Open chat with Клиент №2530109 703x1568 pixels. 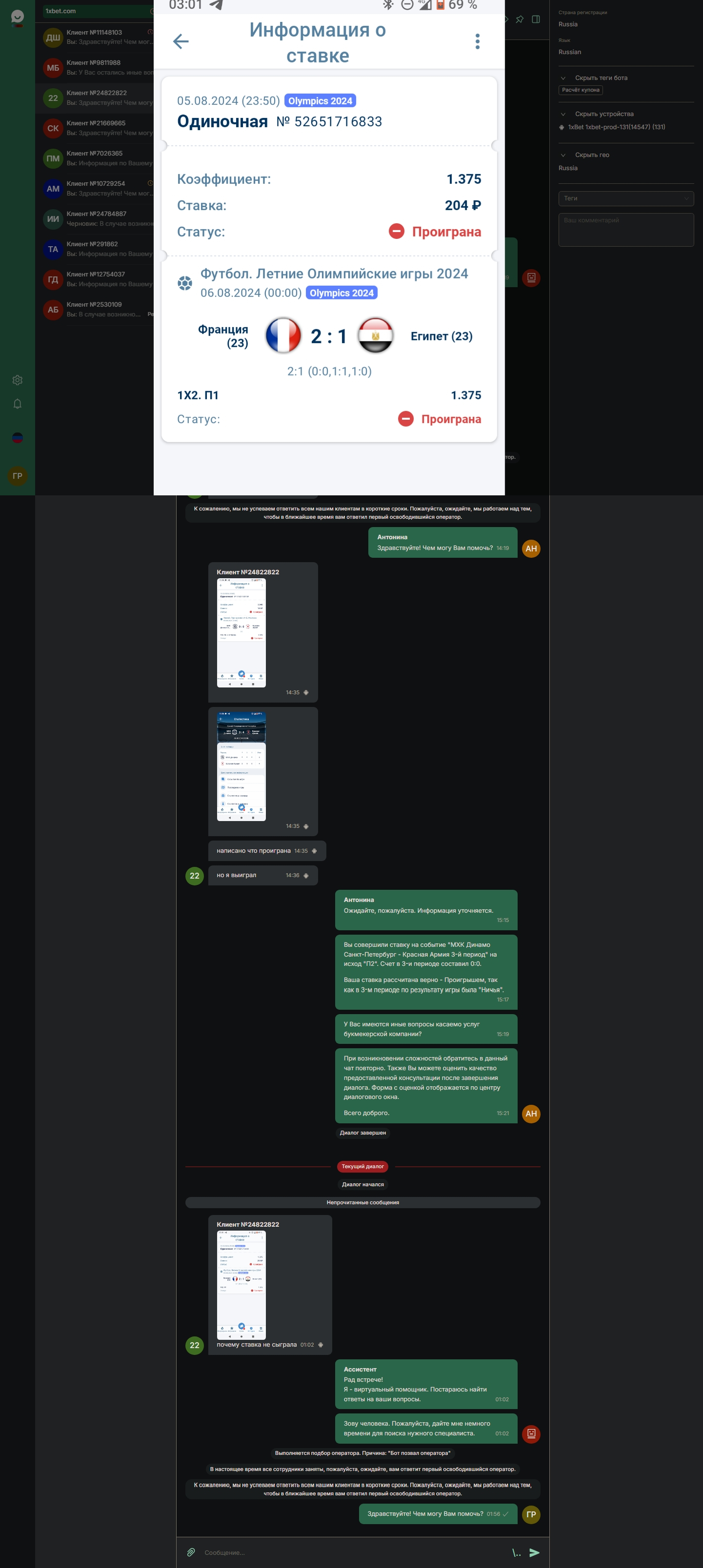95,309
